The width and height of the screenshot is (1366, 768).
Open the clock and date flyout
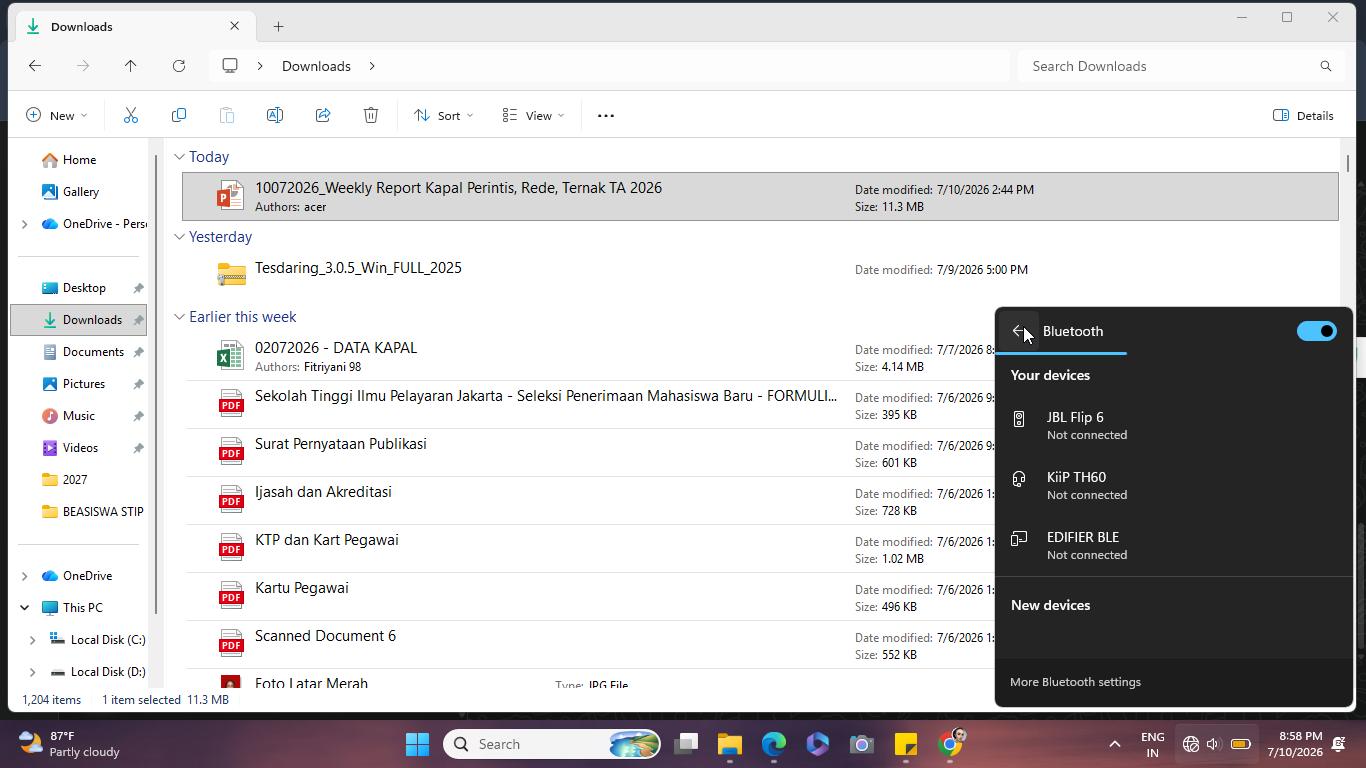[1294, 744]
